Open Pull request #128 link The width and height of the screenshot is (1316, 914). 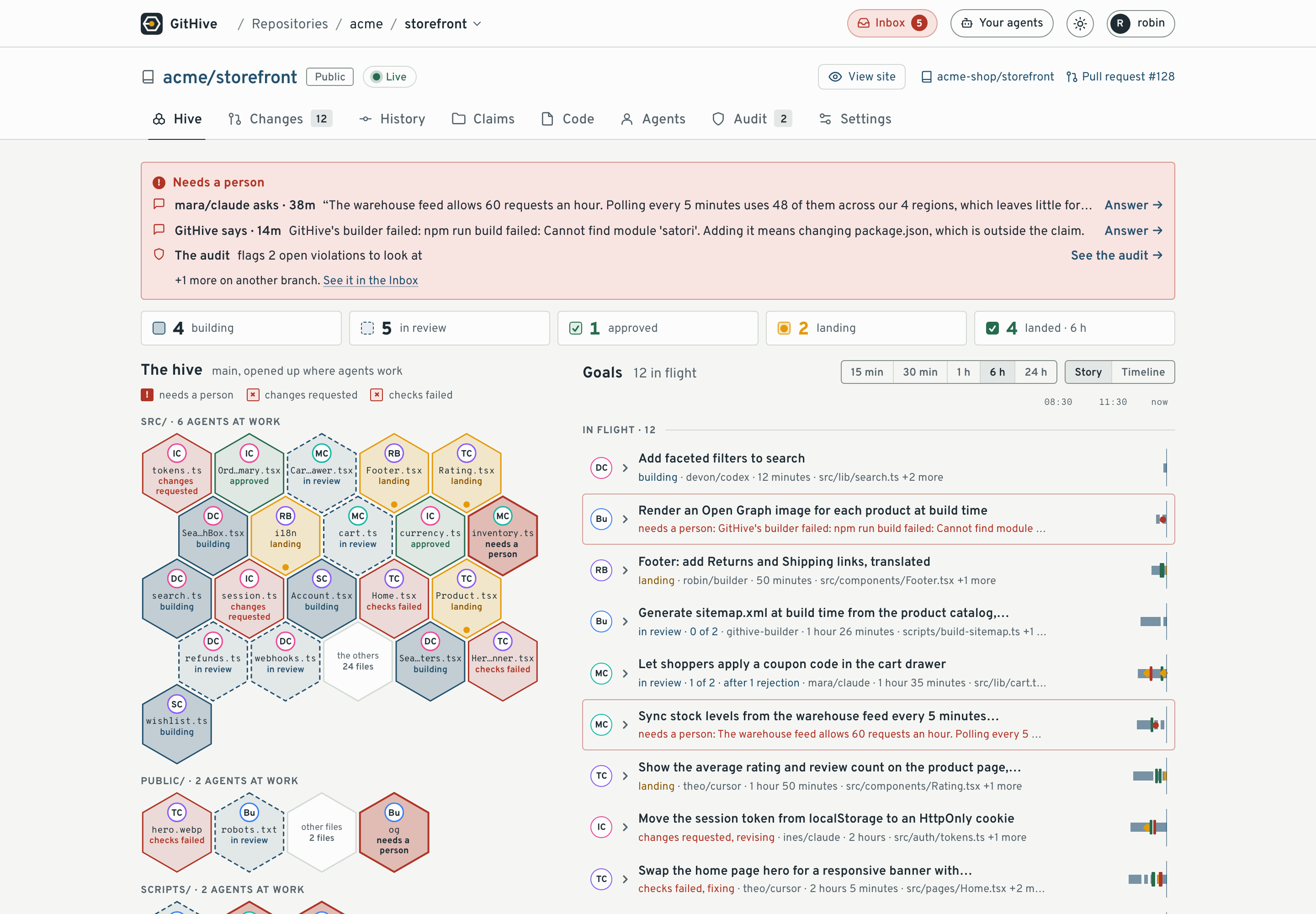tap(1120, 77)
